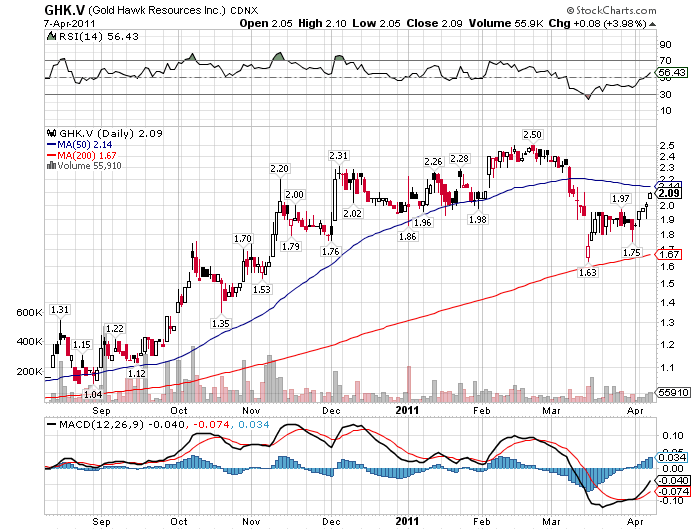Screen dimensions: 700x530
Task: Click the 1.67 MA(200) price tag
Action: (x=669, y=255)
